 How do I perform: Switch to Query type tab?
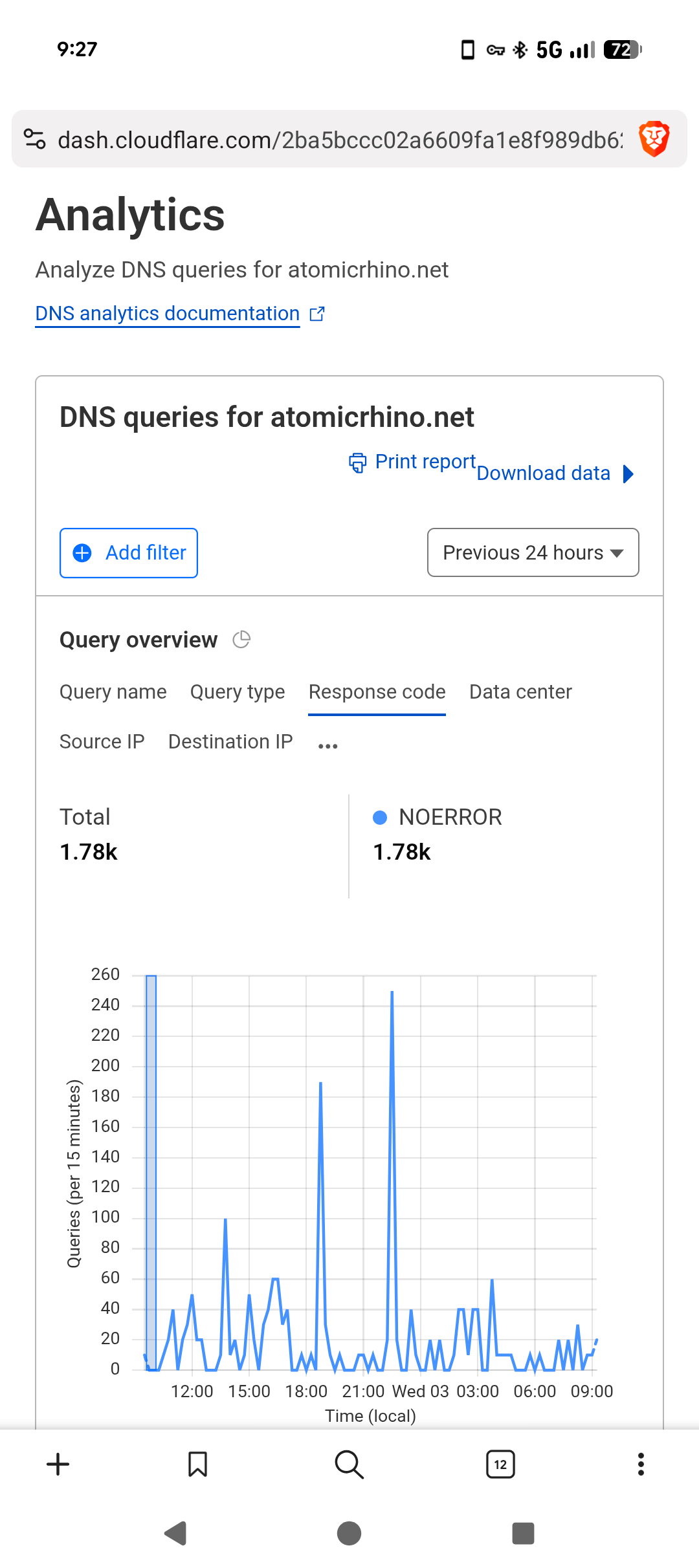(238, 692)
